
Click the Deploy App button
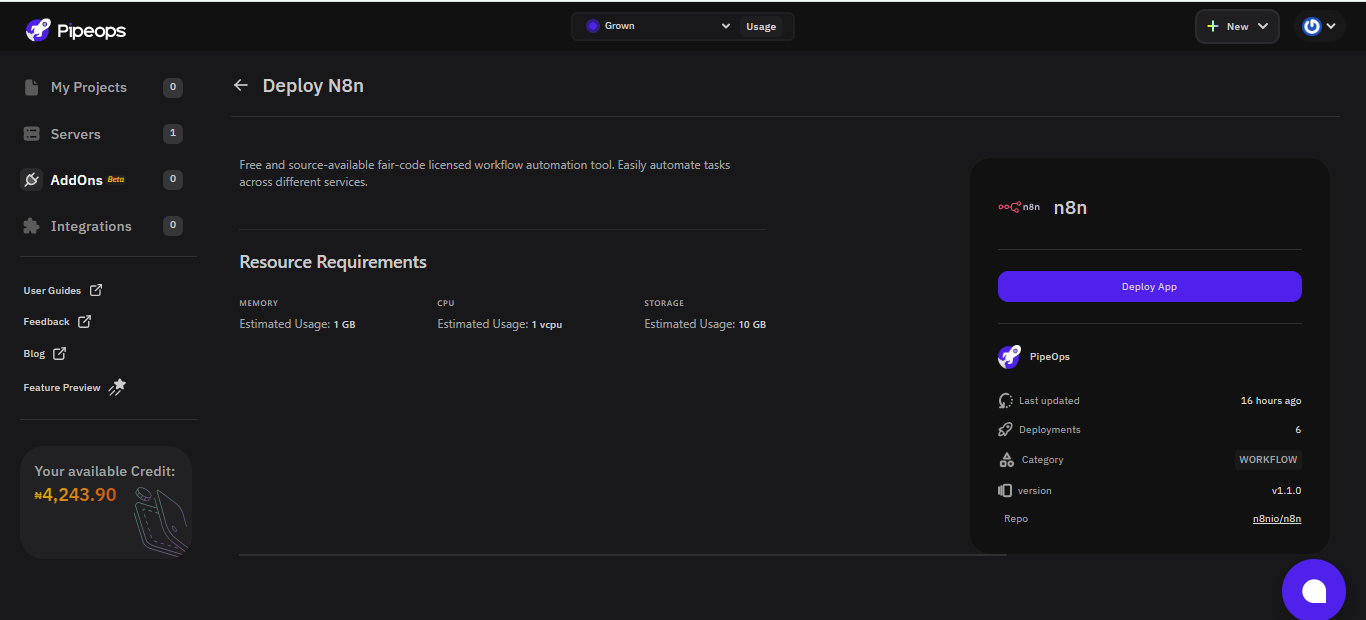click(1149, 286)
